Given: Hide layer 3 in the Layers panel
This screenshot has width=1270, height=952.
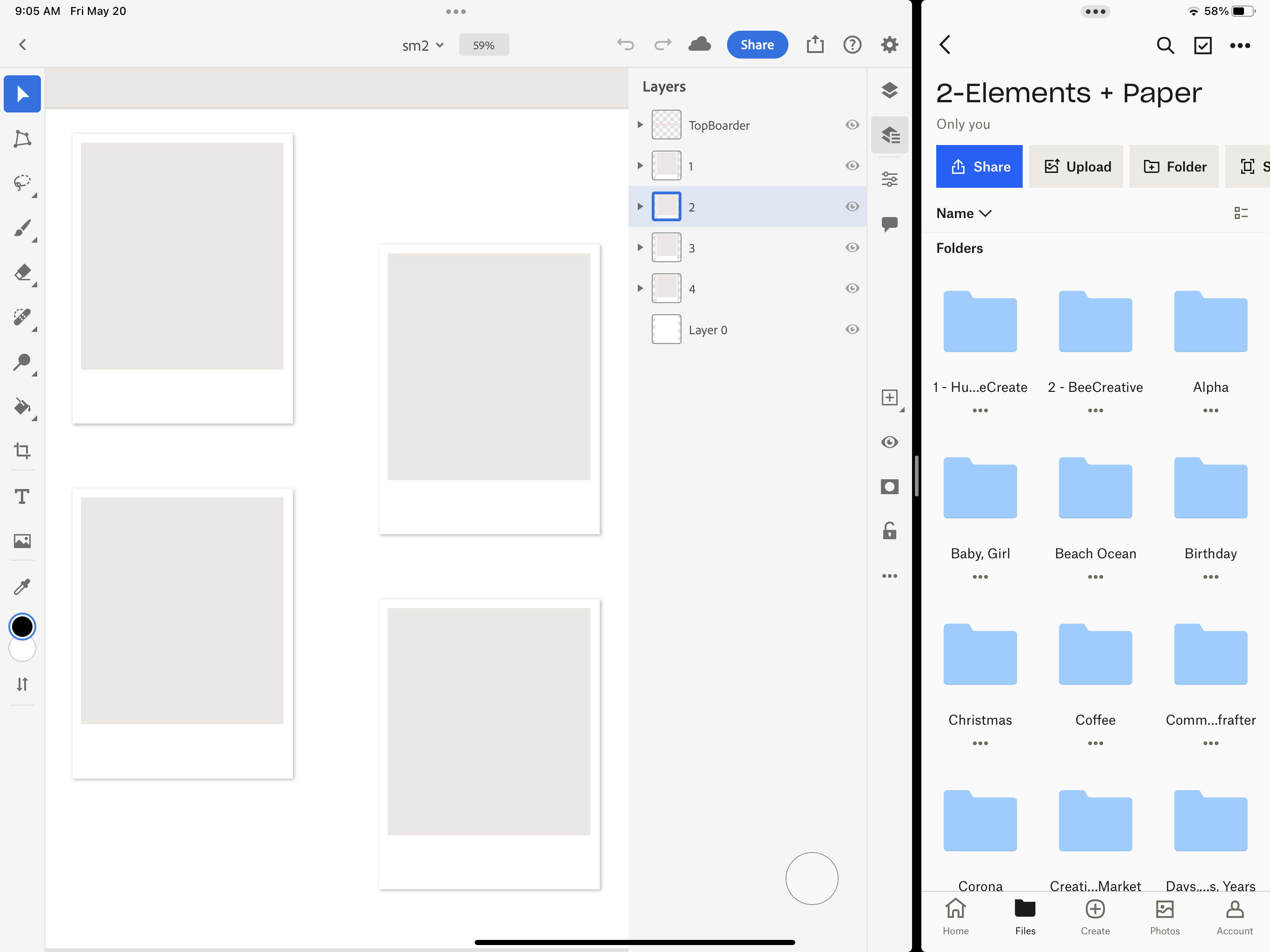Looking at the screenshot, I should (x=852, y=247).
